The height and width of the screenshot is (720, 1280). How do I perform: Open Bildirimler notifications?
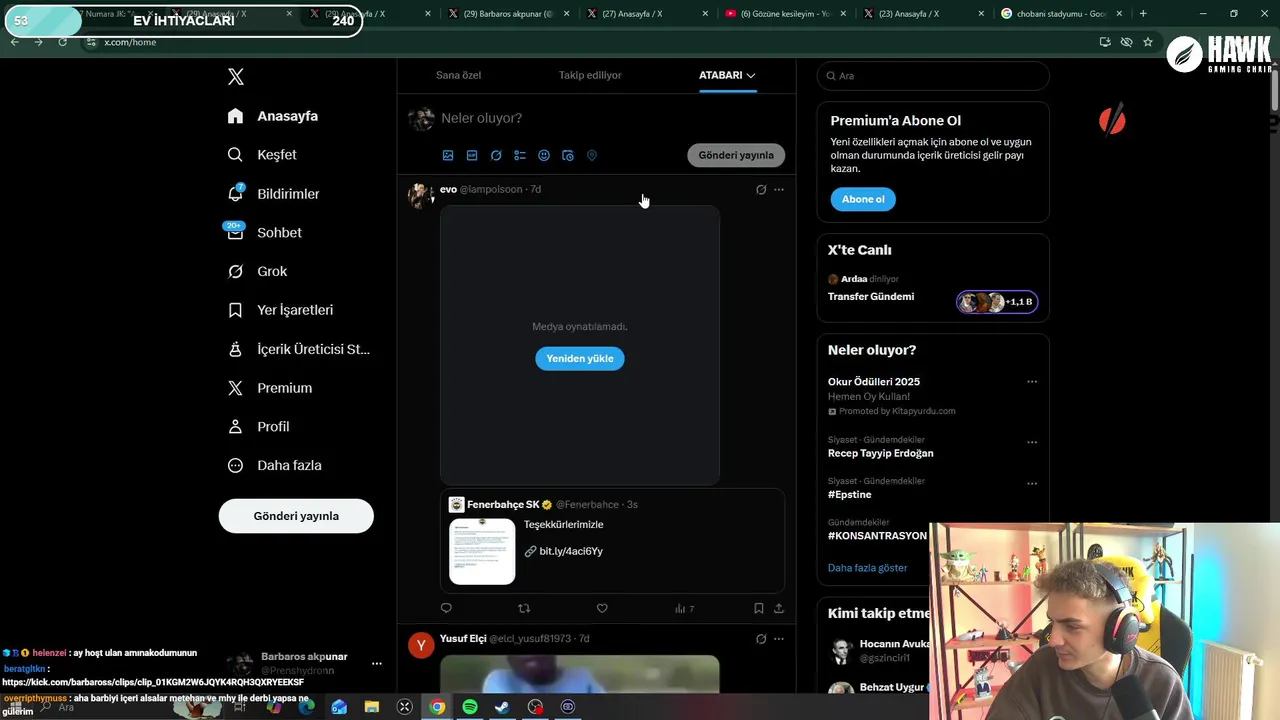[274, 194]
